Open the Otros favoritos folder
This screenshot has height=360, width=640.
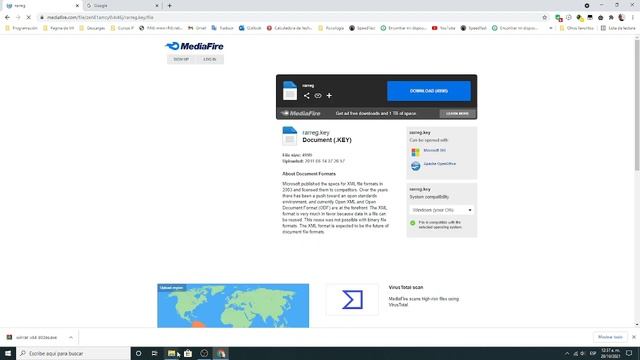point(577,28)
